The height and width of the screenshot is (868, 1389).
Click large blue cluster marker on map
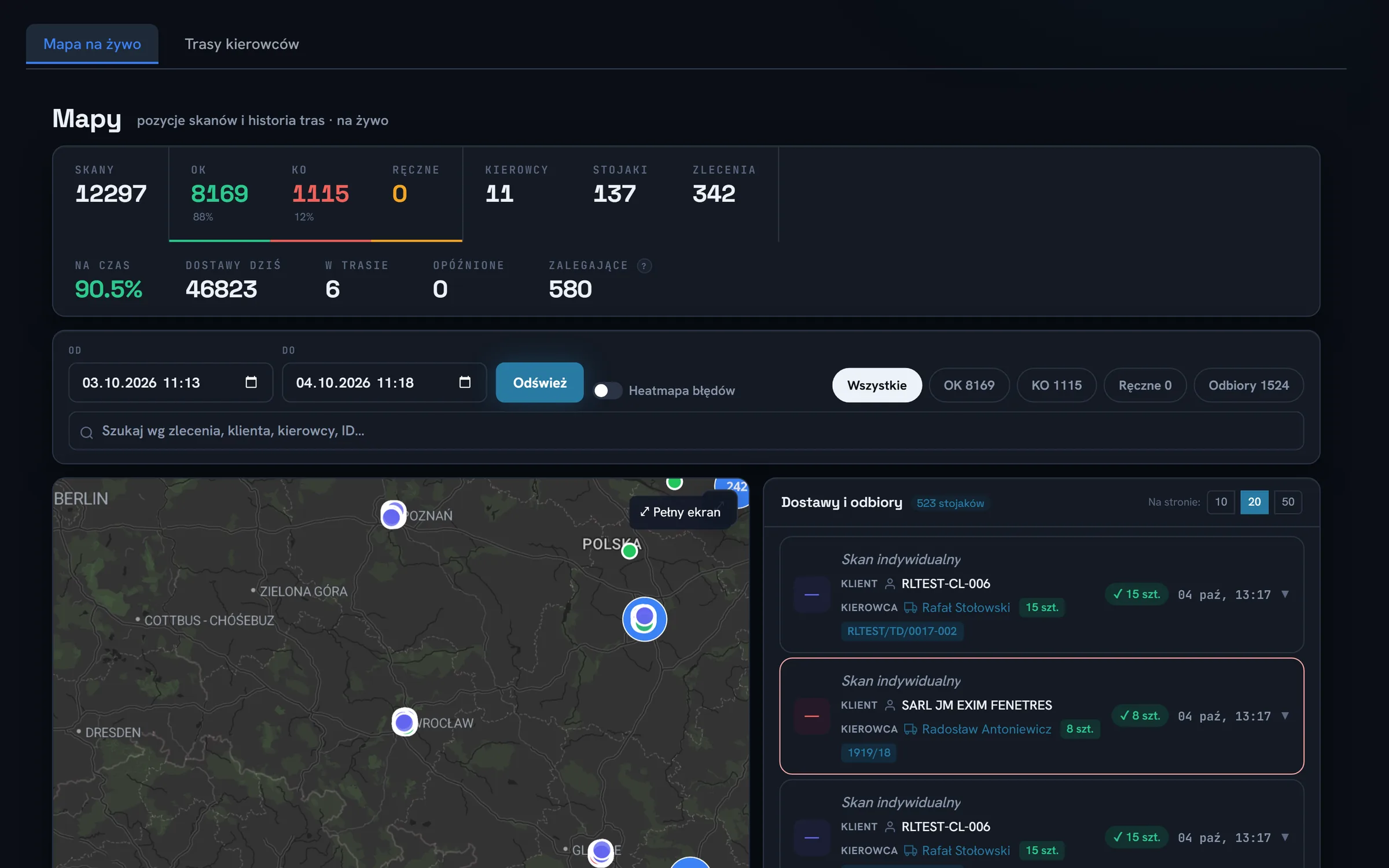(644, 619)
